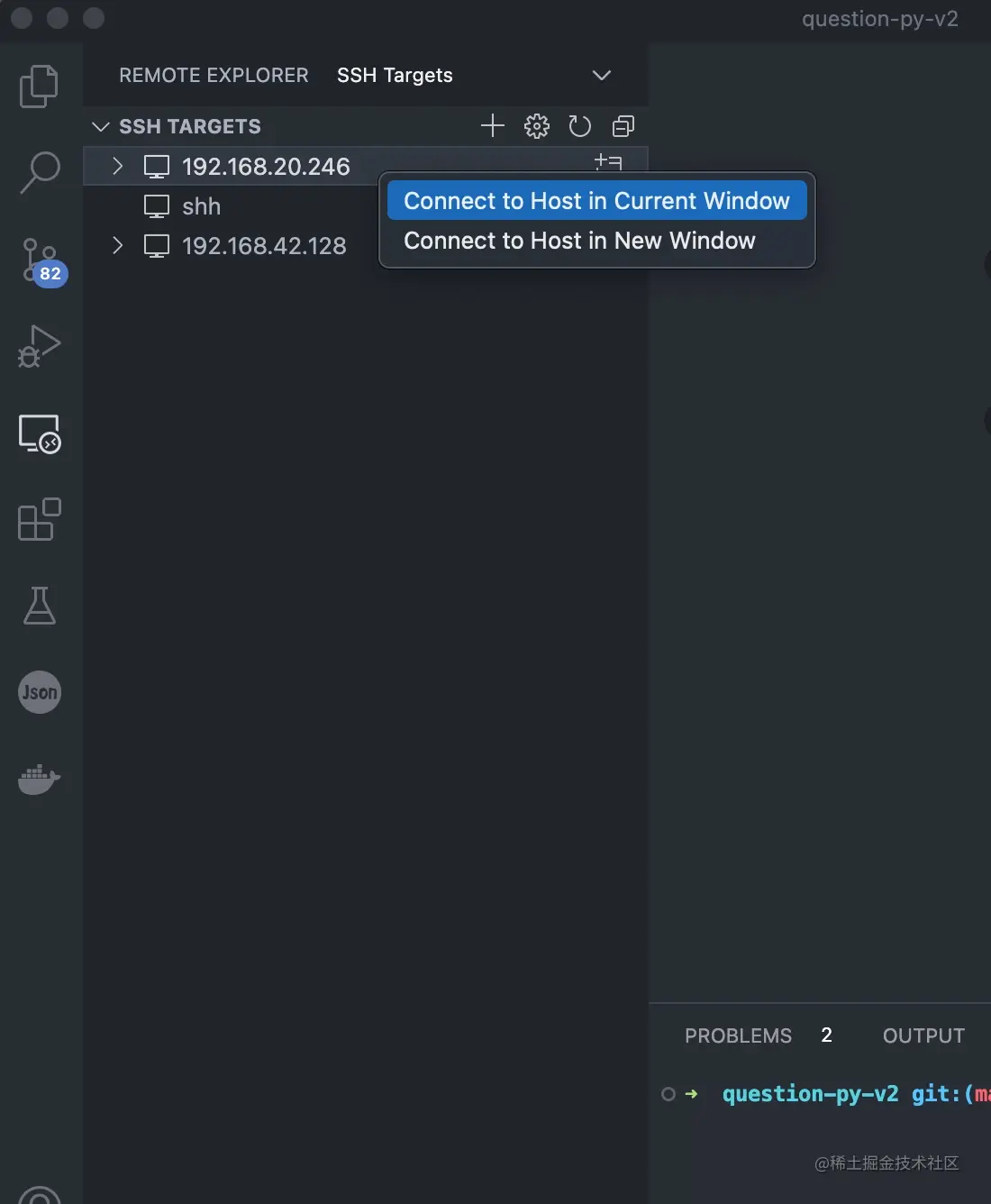This screenshot has height=1204, width=991.
Task: Click monitor icon next to shh
Action: 157,206
